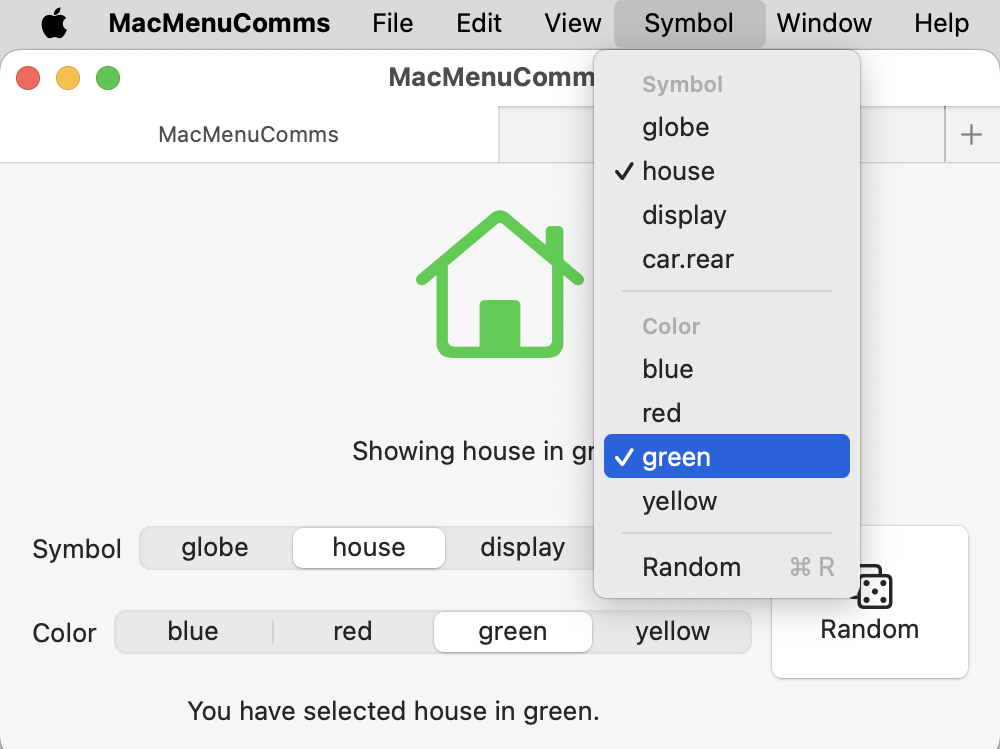Viewport: 1000px width, 749px height.
Task: Open the Window menu in menu bar
Action: coord(824,24)
